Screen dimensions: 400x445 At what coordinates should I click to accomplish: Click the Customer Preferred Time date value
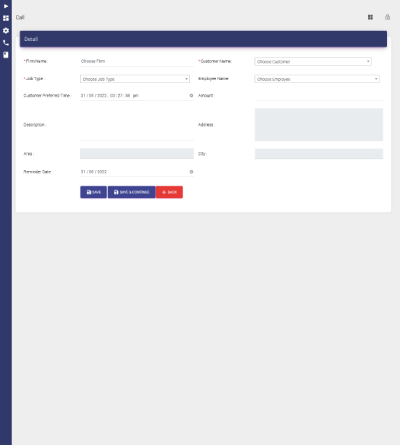(110, 95)
